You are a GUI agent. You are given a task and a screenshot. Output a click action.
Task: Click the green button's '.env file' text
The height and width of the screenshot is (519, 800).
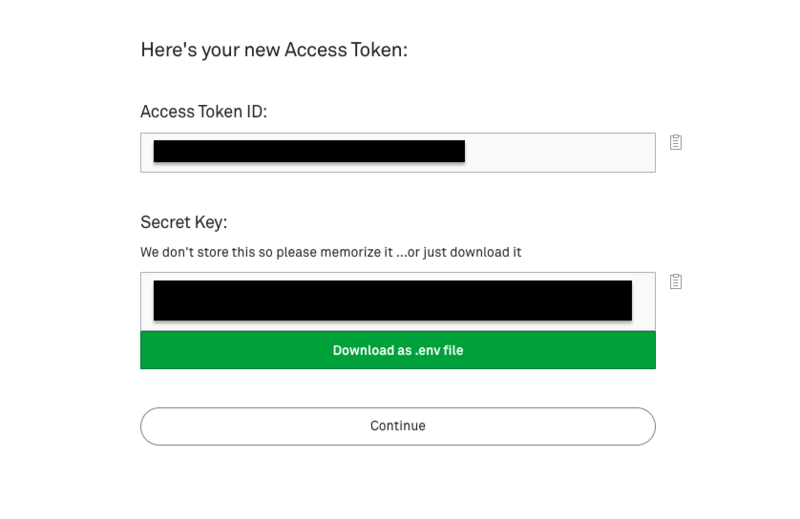pyautogui.click(x=439, y=351)
